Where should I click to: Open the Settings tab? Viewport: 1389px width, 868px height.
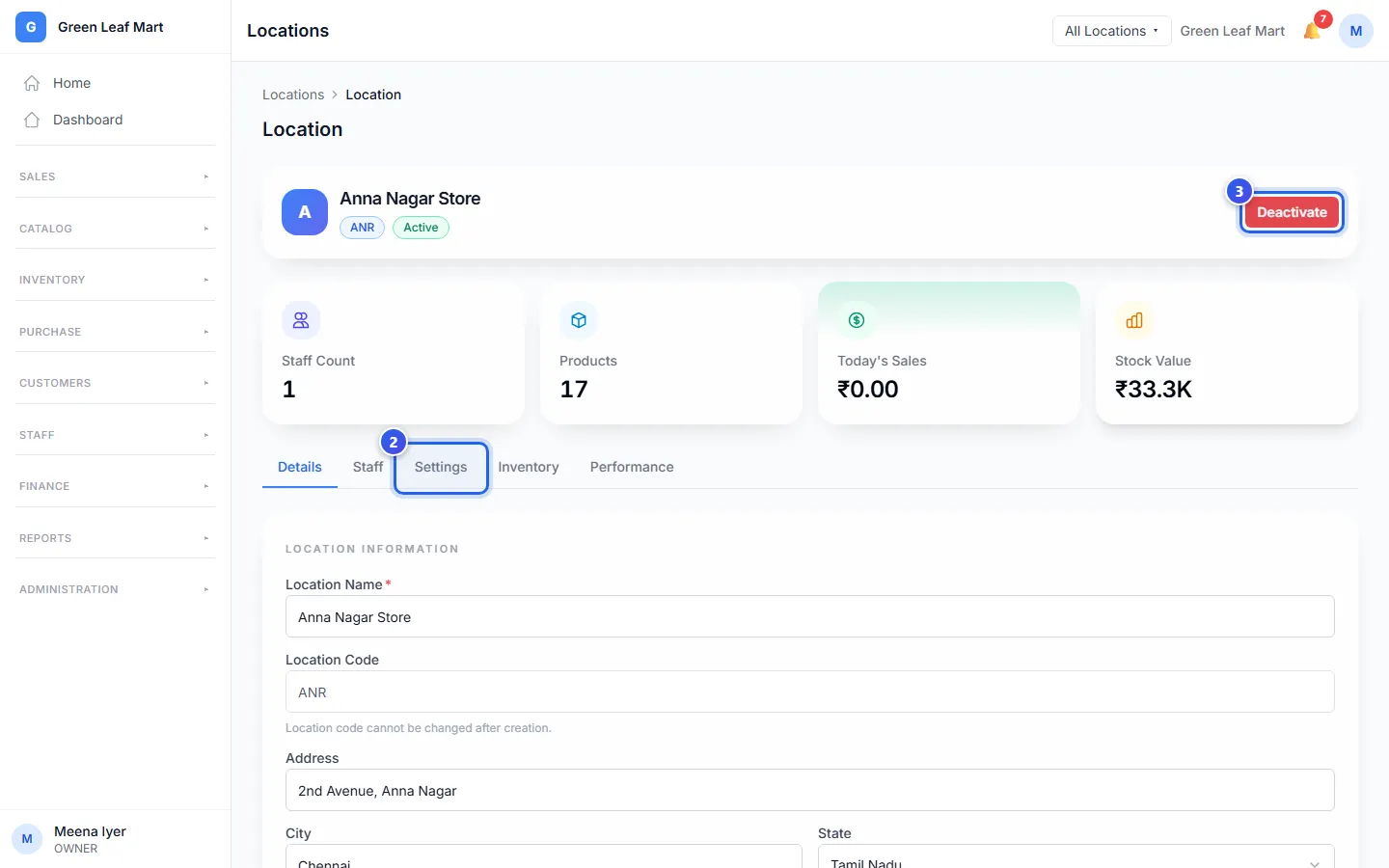[441, 467]
